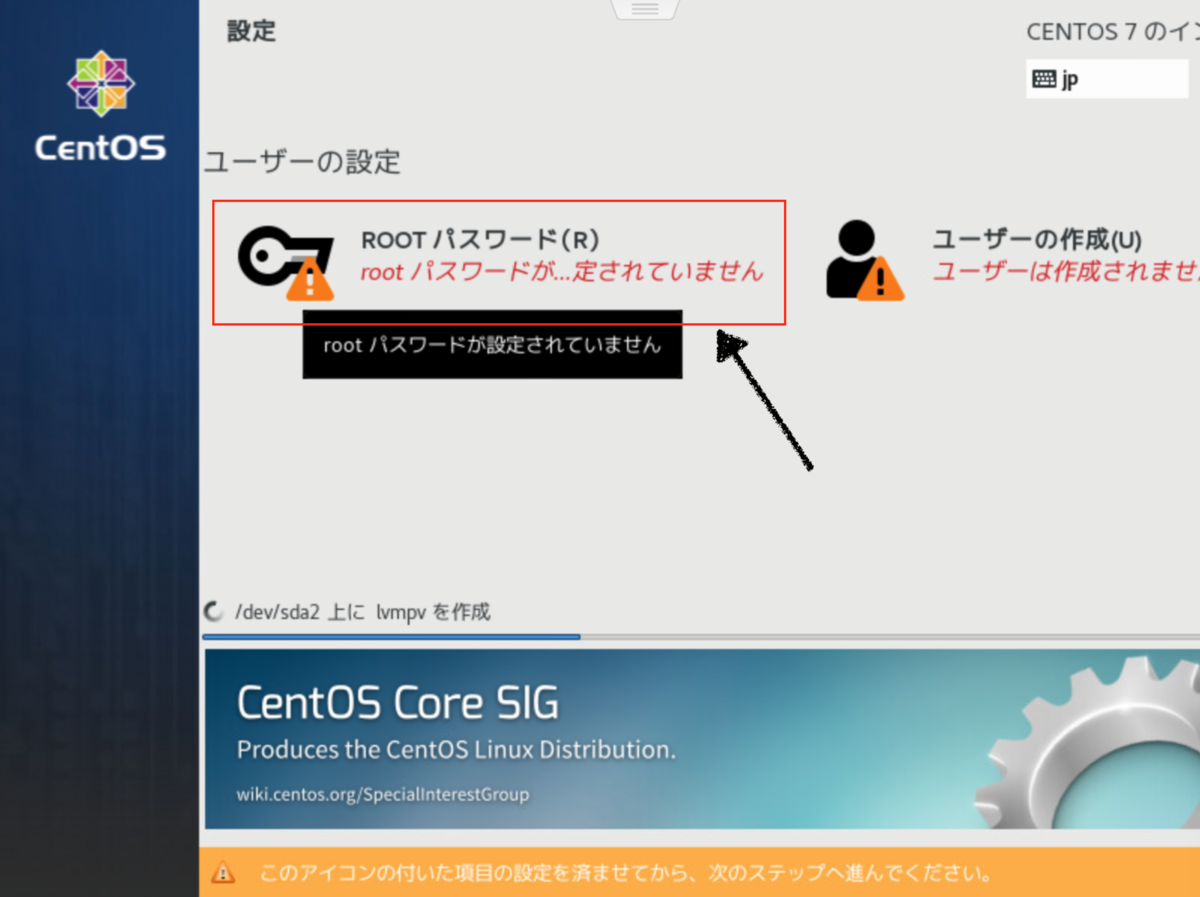The width and height of the screenshot is (1200, 897).
Task: Open ユーザーの作成(U) setting
Action: click(x=1012, y=260)
